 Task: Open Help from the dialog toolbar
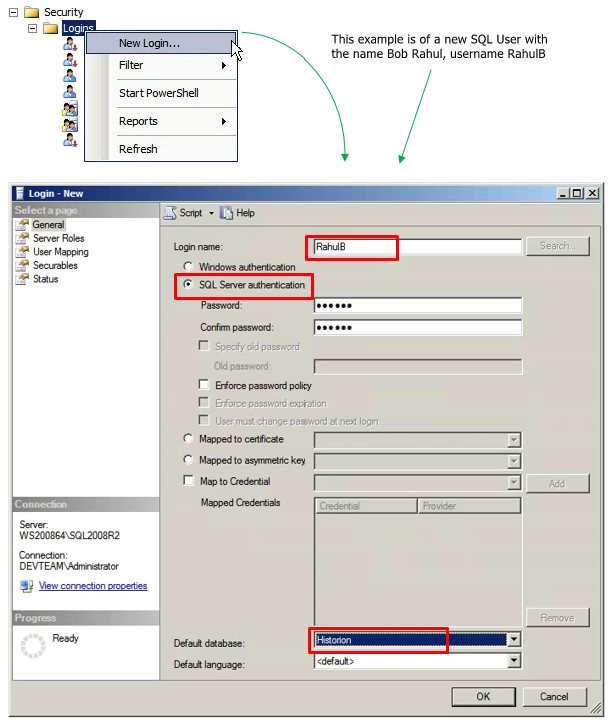click(x=227, y=213)
